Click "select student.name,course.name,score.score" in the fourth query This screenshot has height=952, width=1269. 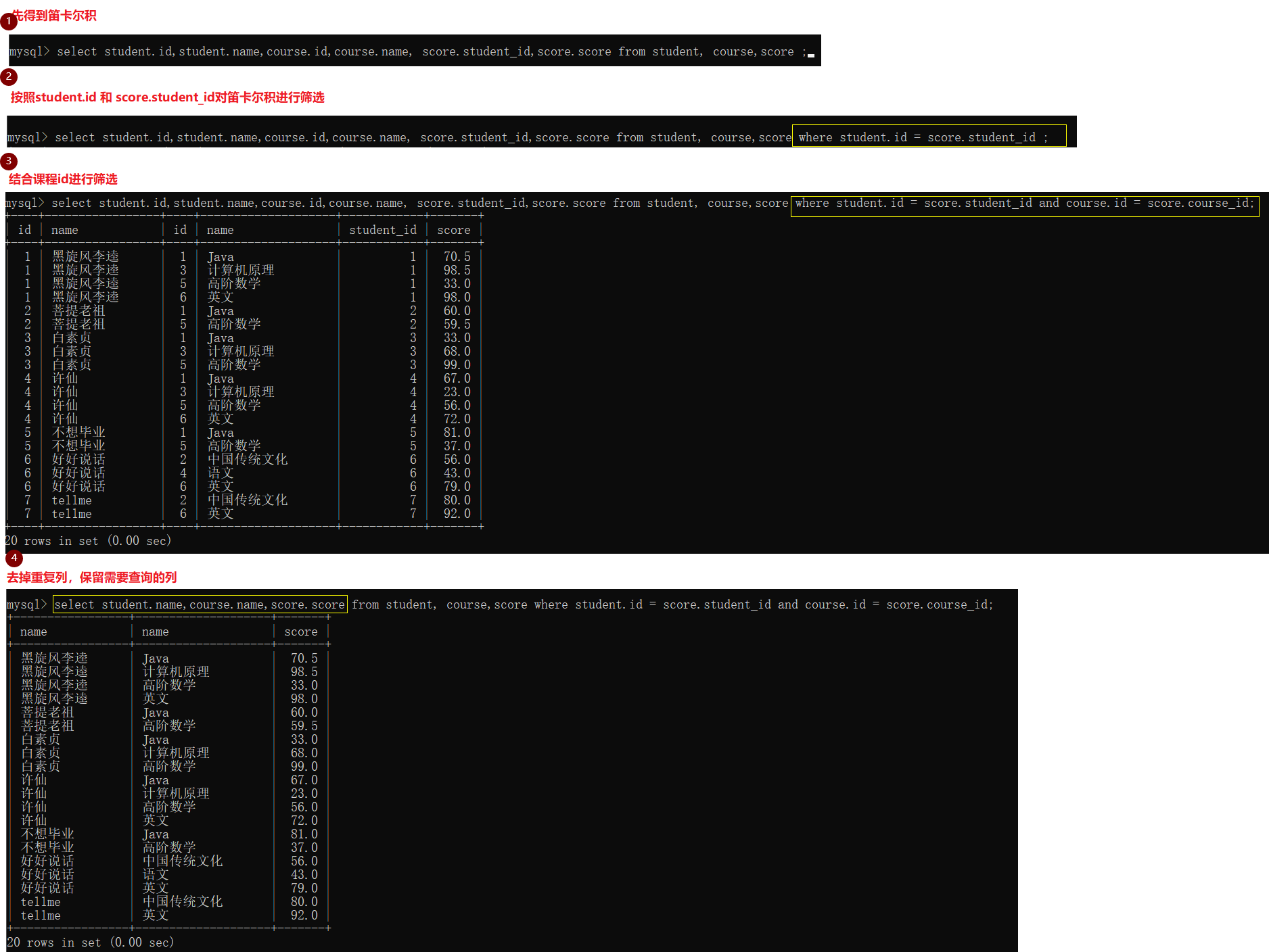tap(200, 604)
